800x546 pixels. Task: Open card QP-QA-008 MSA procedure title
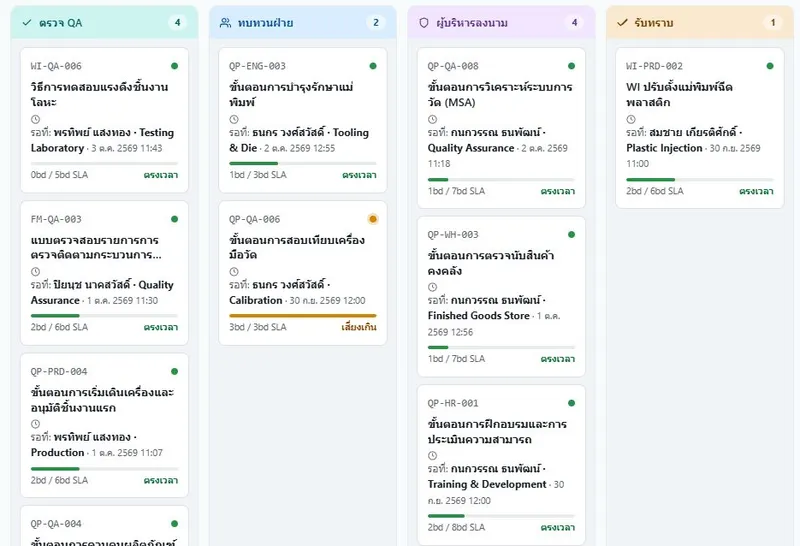tap(500, 94)
